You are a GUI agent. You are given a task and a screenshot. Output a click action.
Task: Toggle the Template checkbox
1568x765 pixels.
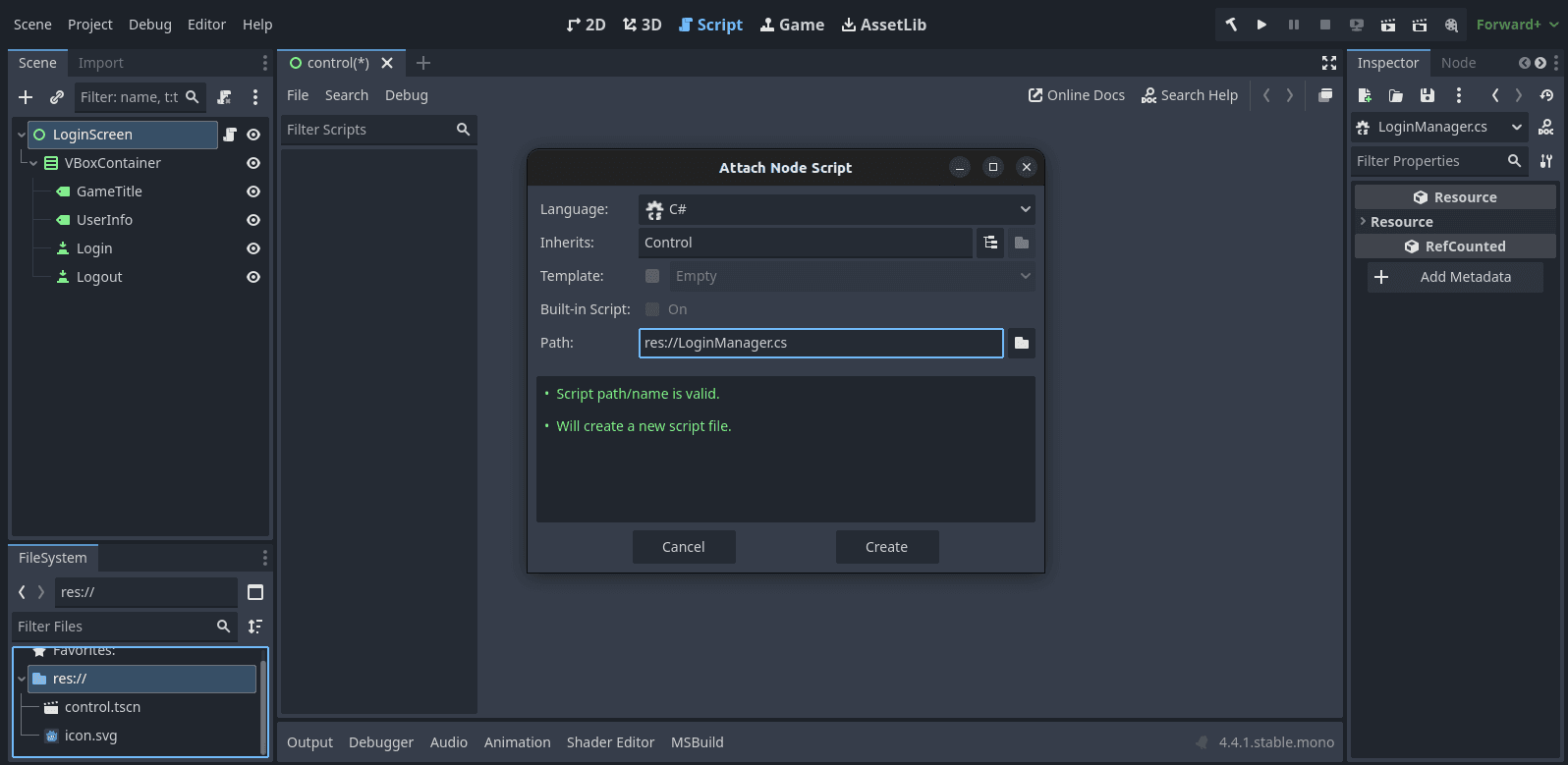(652, 276)
